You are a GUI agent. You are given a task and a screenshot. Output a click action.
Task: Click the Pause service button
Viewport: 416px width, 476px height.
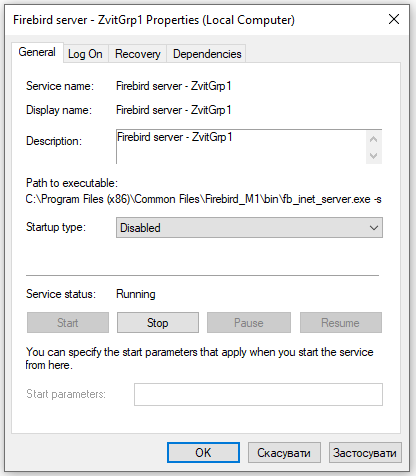click(249, 322)
